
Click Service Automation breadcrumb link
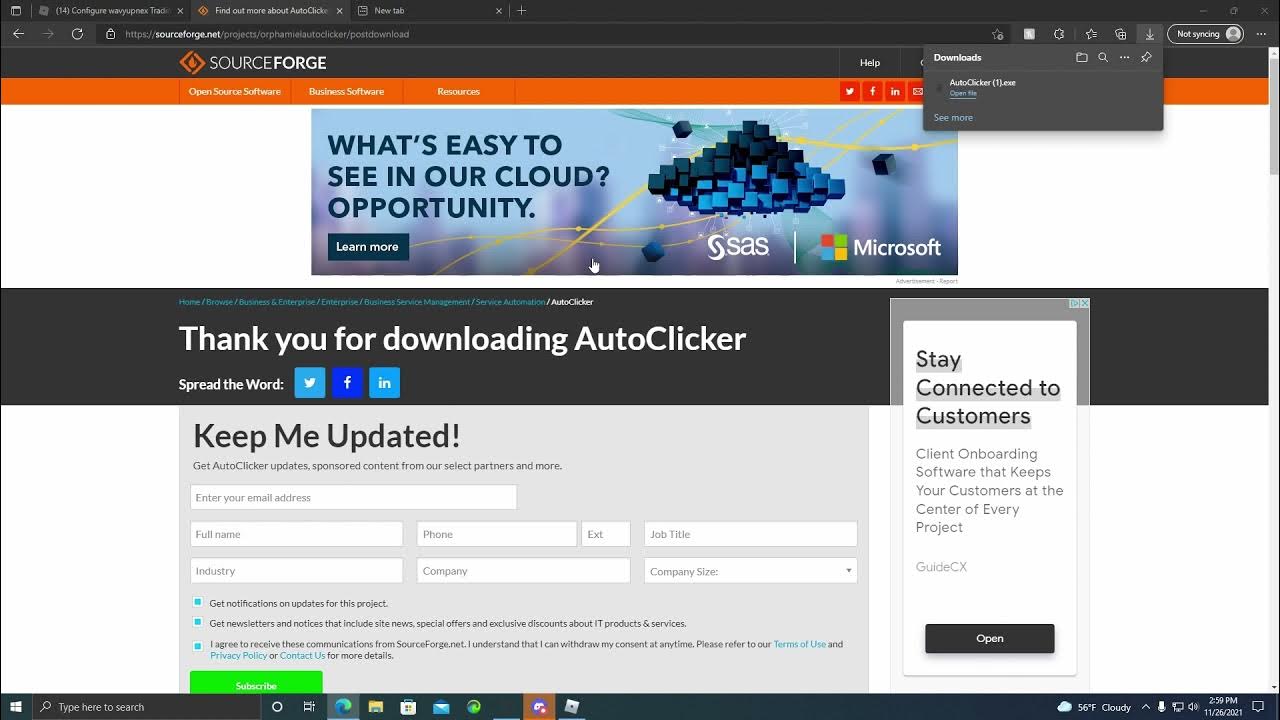[x=510, y=302]
